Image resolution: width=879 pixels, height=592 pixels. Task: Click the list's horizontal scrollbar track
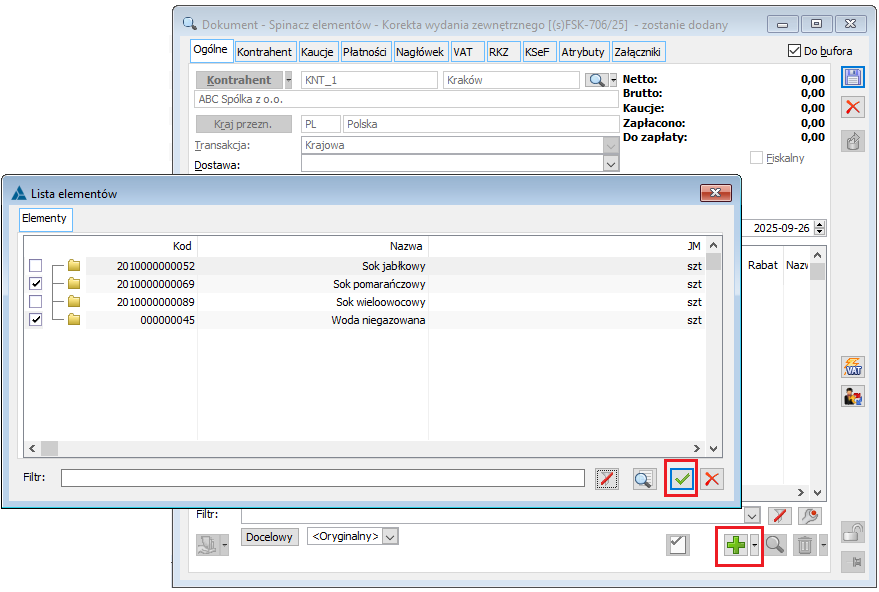tap(370, 449)
